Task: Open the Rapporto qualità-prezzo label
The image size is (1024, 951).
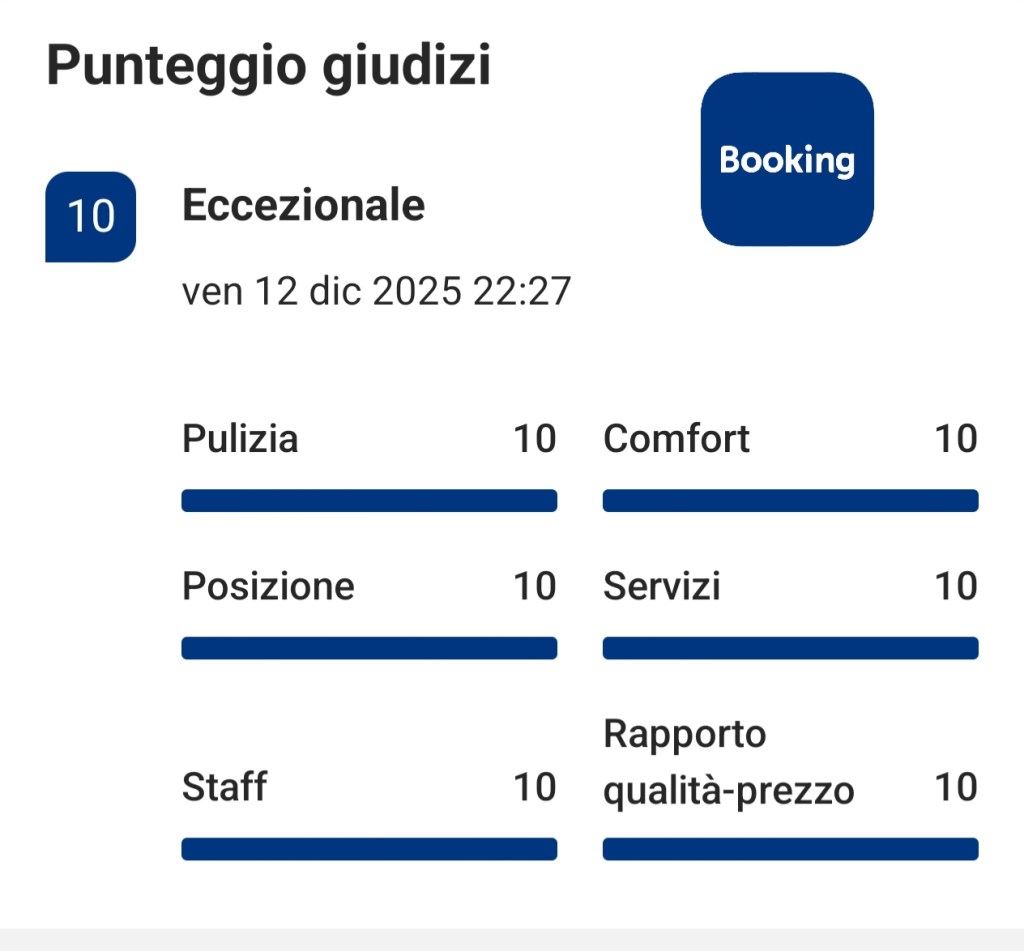Action: click(728, 762)
